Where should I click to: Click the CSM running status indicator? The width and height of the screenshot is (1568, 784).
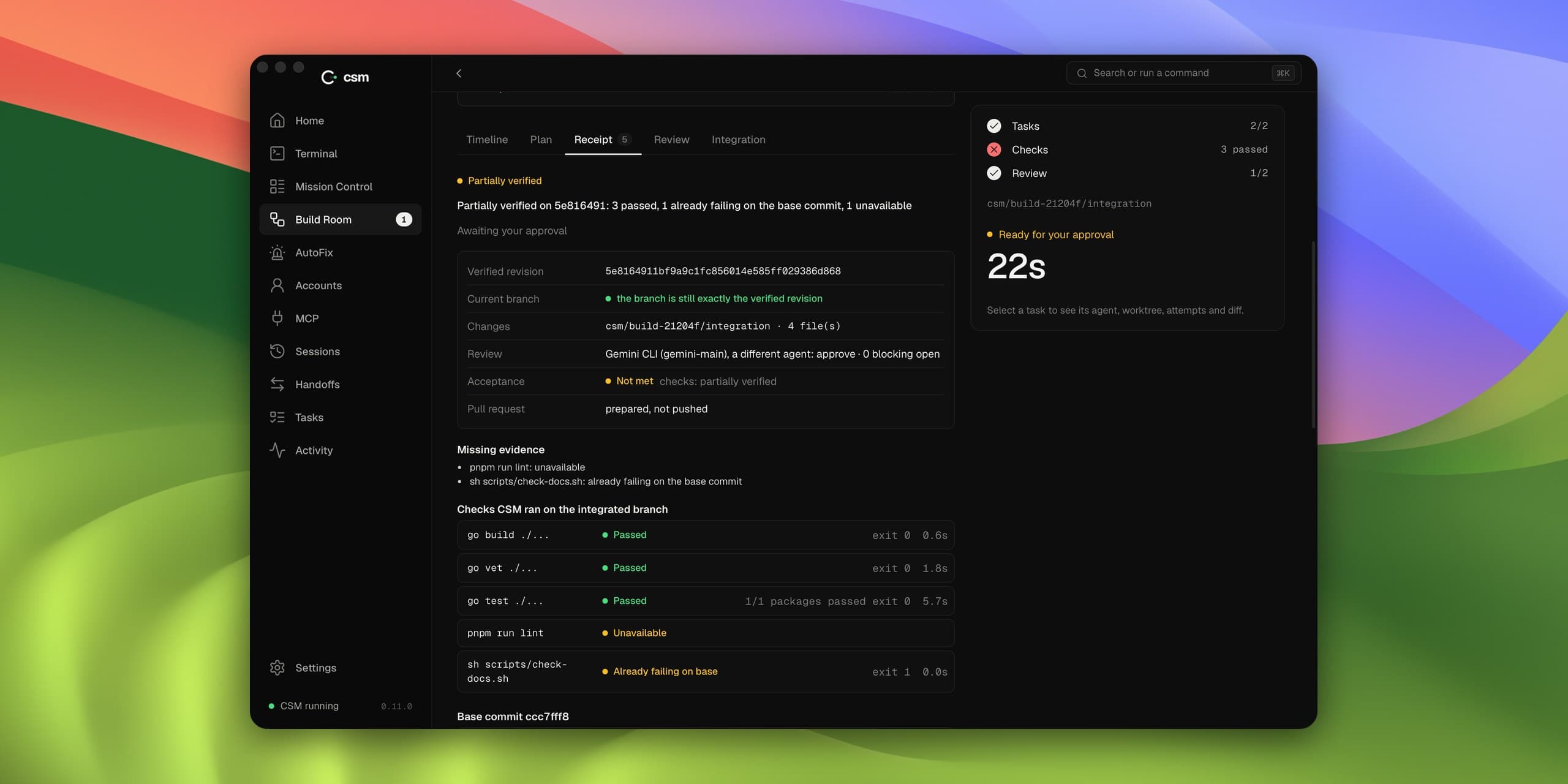(x=304, y=706)
